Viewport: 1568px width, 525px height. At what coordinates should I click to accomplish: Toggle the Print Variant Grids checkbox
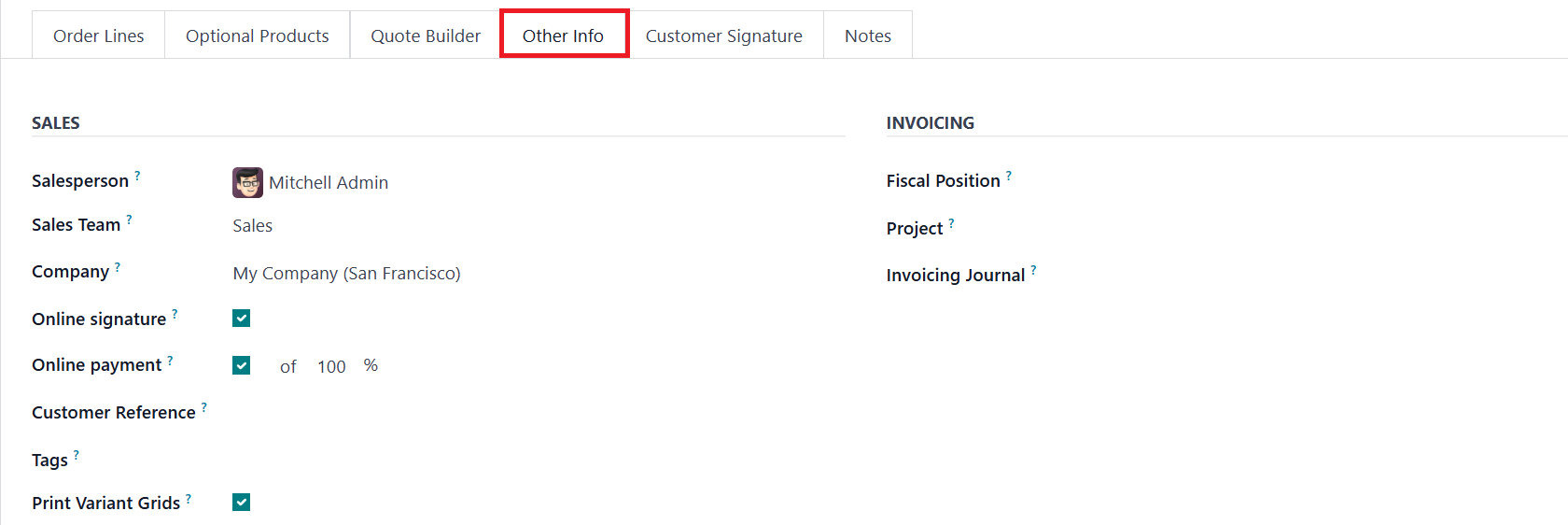coord(242,503)
